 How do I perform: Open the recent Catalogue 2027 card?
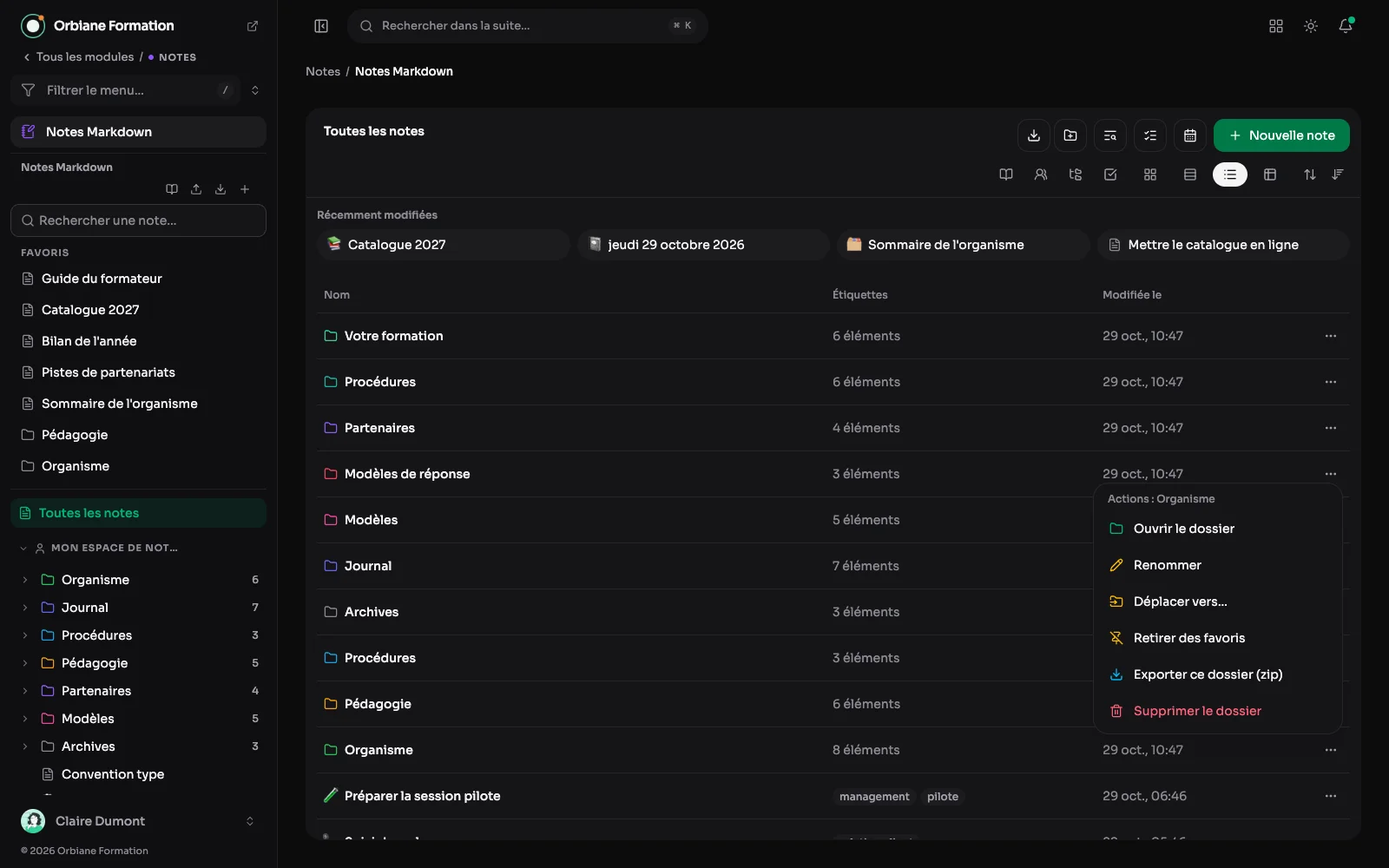click(x=443, y=245)
